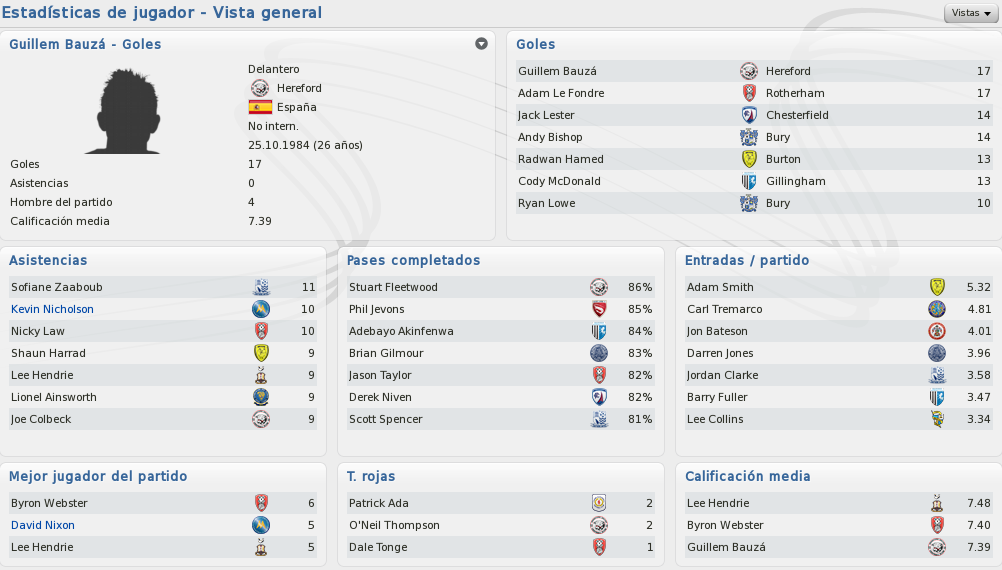Open David Nixon player link
This screenshot has width=1002, height=570.
(43, 525)
